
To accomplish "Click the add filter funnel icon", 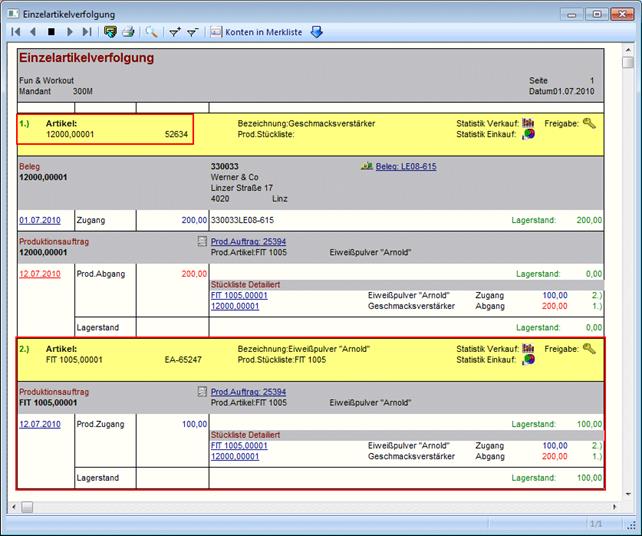I will 174,32.
